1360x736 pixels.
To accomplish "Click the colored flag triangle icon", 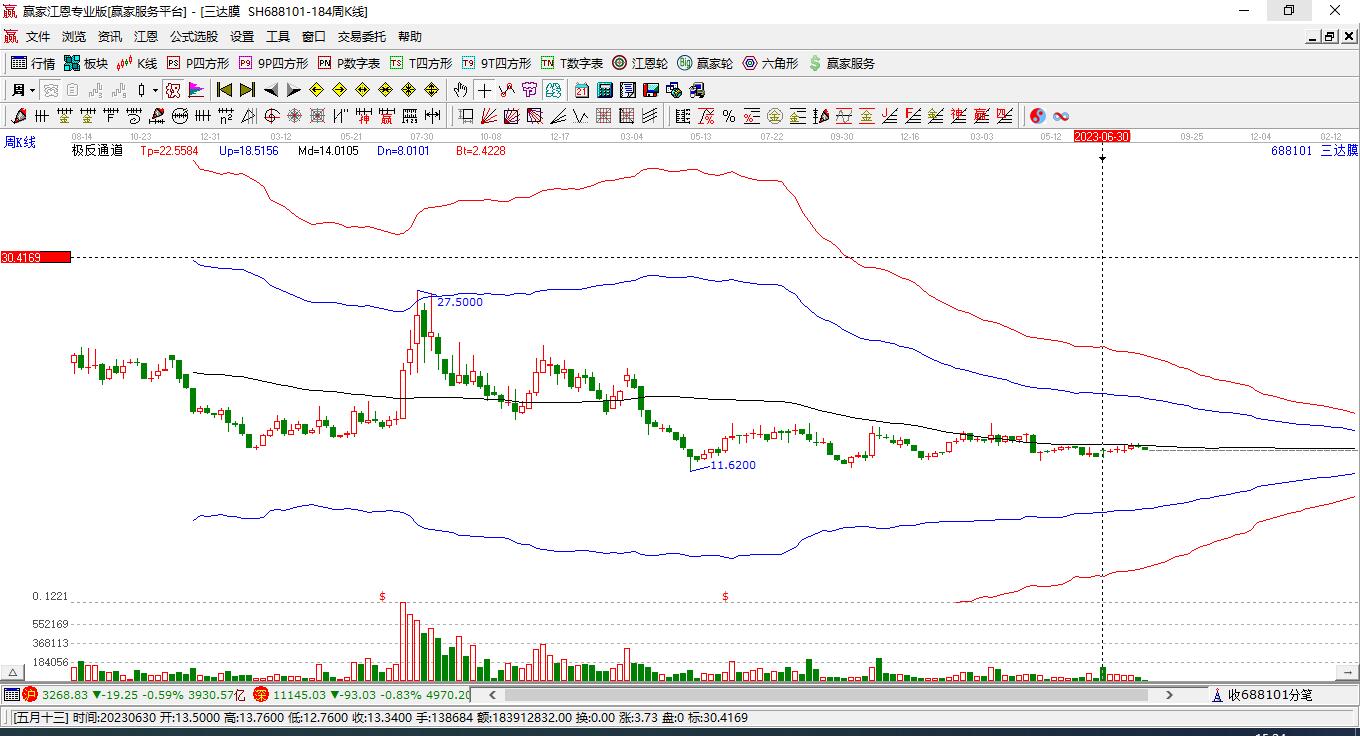I will click(x=196, y=90).
